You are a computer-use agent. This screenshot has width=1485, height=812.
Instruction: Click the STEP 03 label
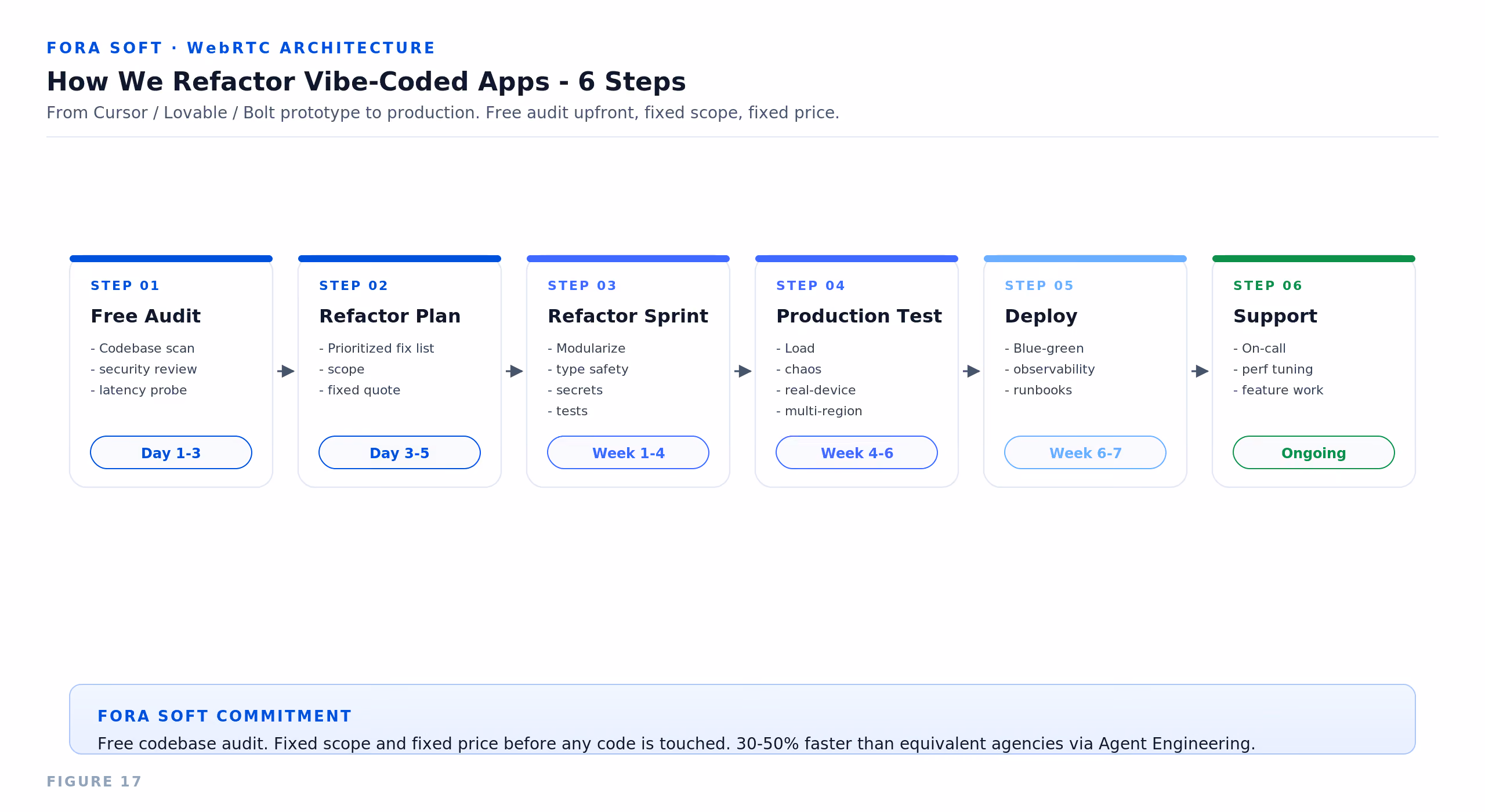pyautogui.click(x=582, y=285)
